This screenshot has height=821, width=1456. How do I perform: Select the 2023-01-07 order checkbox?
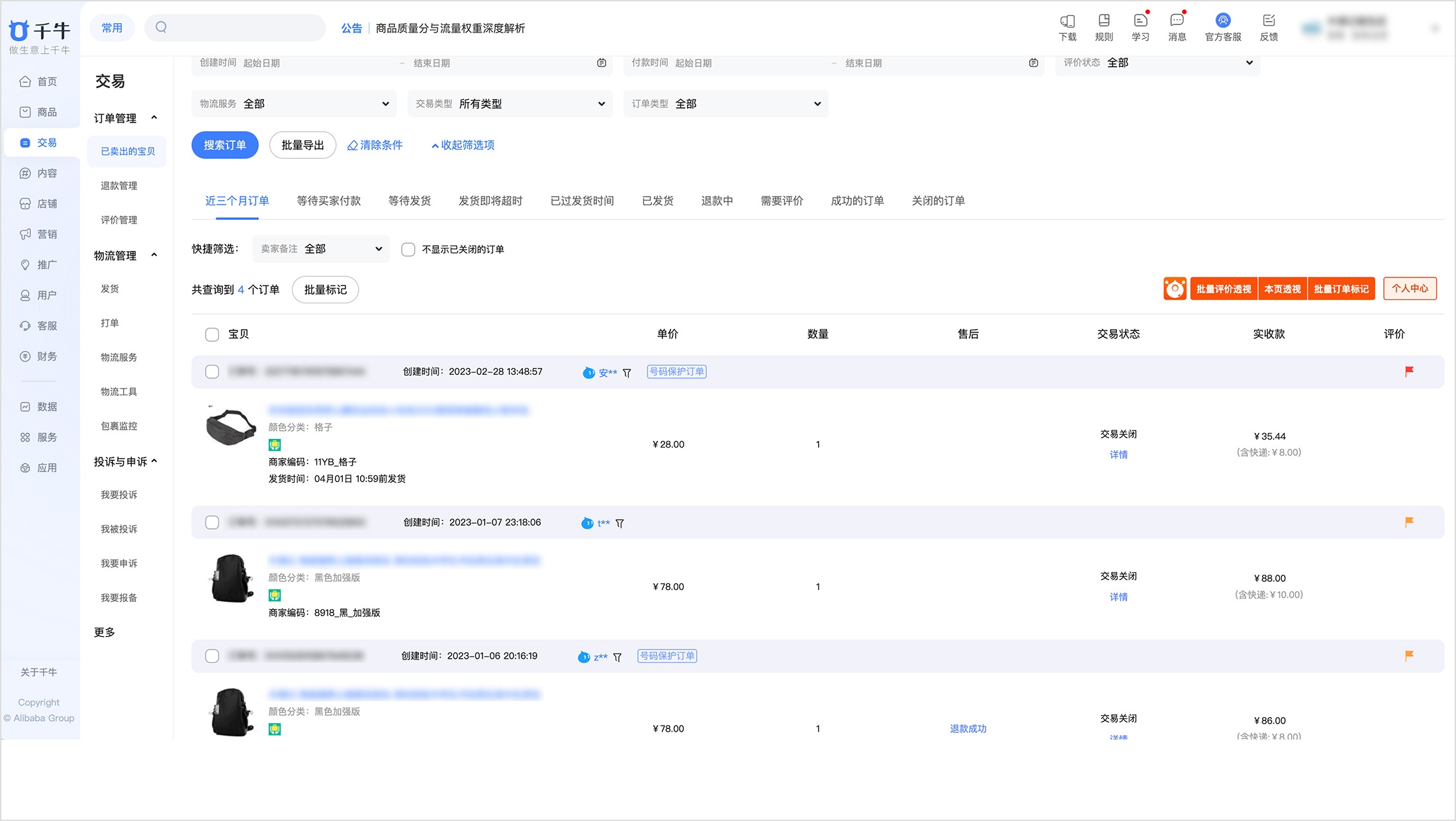click(x=212, y=522)
